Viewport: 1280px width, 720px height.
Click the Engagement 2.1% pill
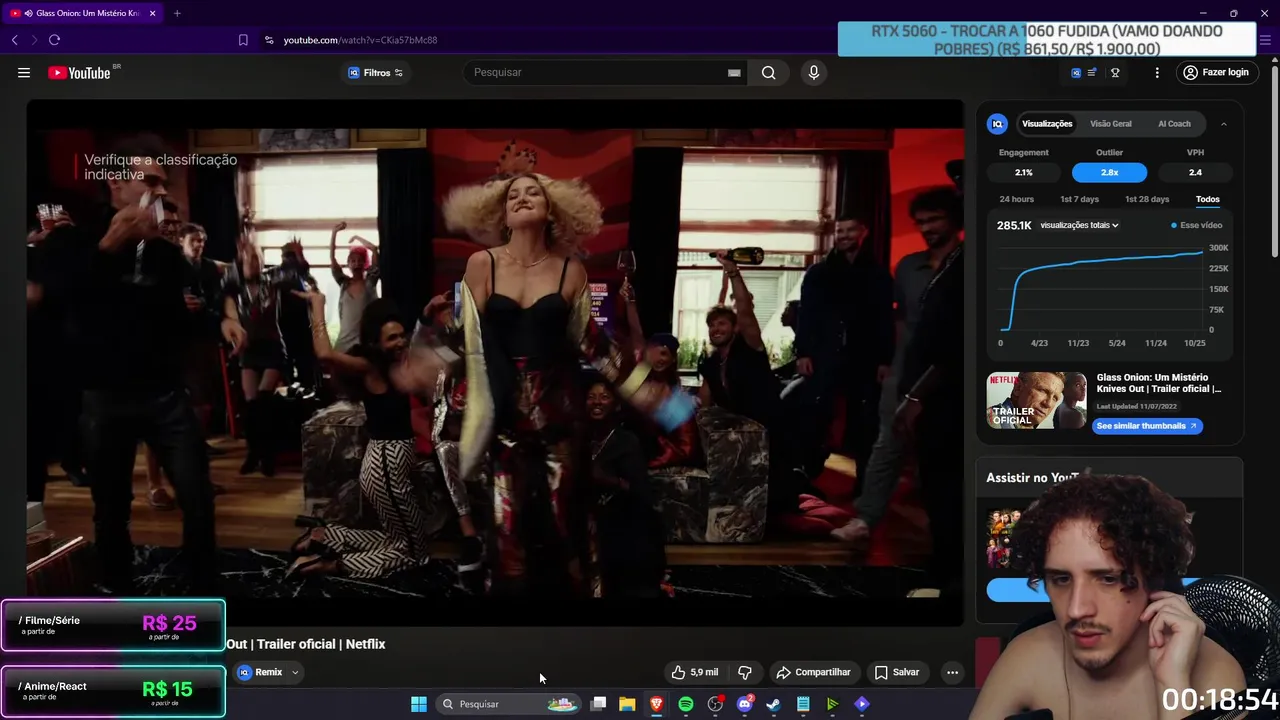tap(1023, 172)
